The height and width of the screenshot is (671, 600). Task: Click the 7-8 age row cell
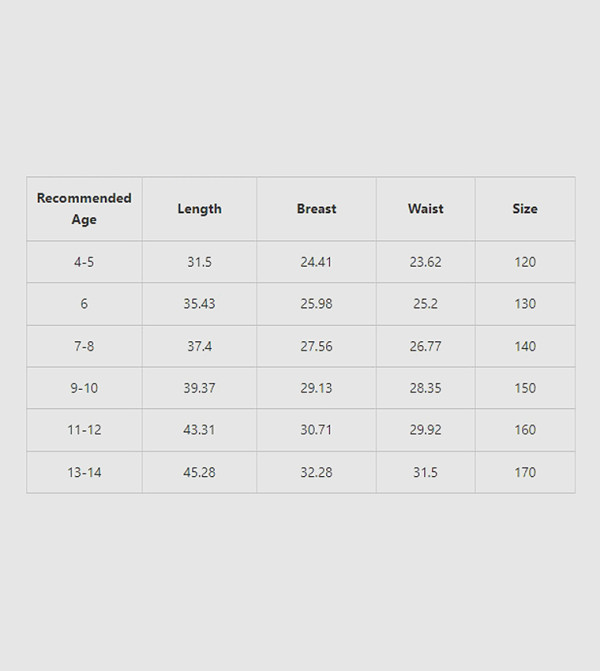pyautogui.click(x=84, y=346)
